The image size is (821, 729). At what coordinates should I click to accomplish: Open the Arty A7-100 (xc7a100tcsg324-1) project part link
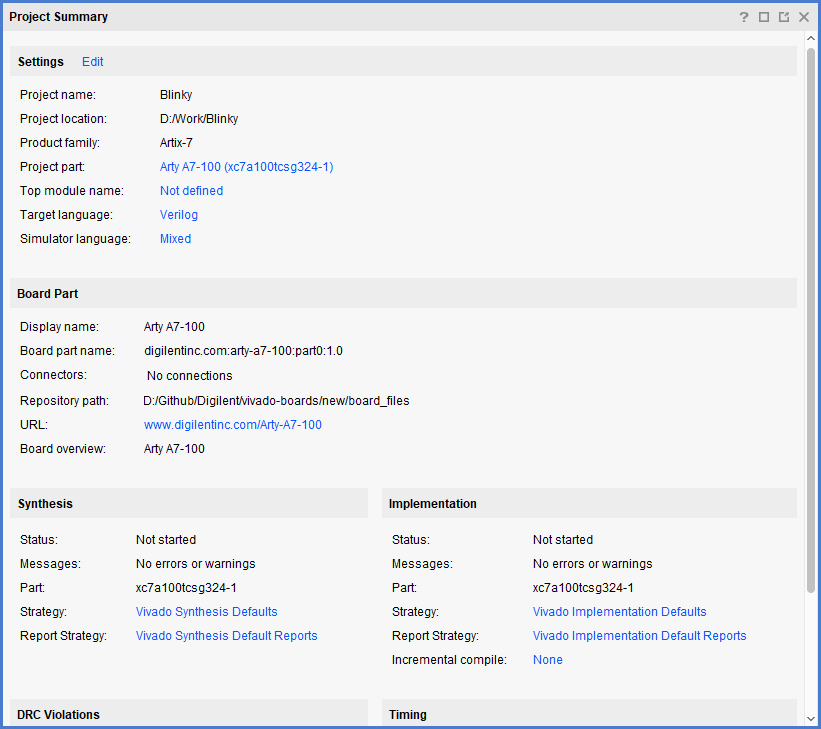pos(247,167)
